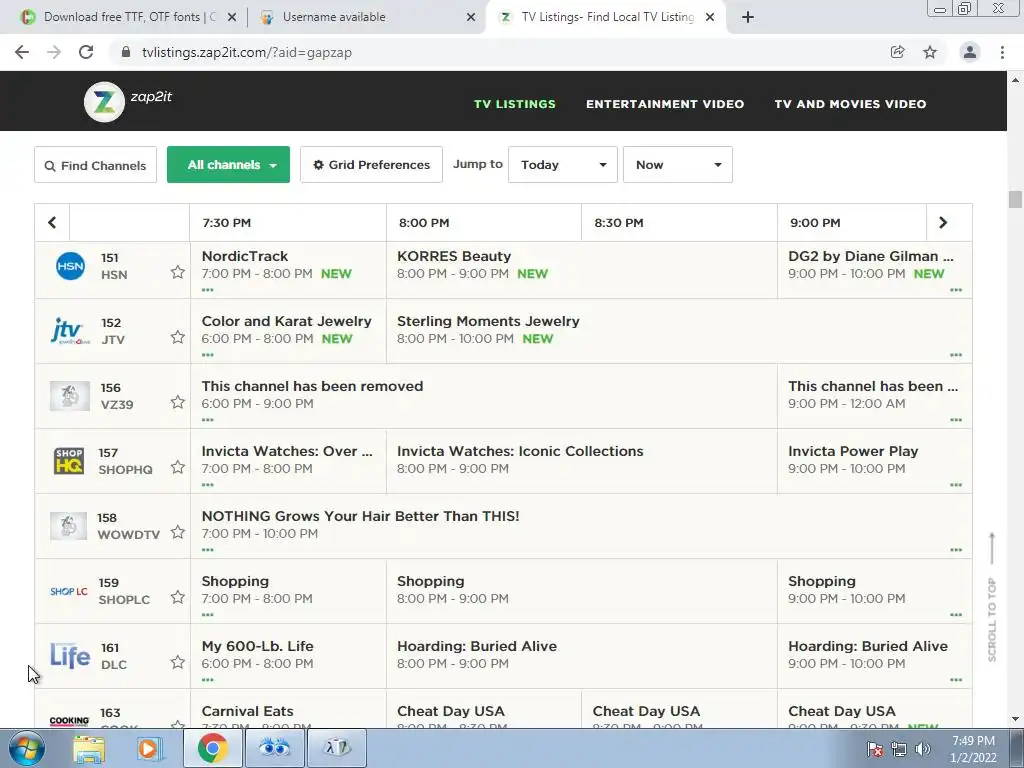
Task: Open TV and Movies Video nav item
Action: (x=850, y=104)
